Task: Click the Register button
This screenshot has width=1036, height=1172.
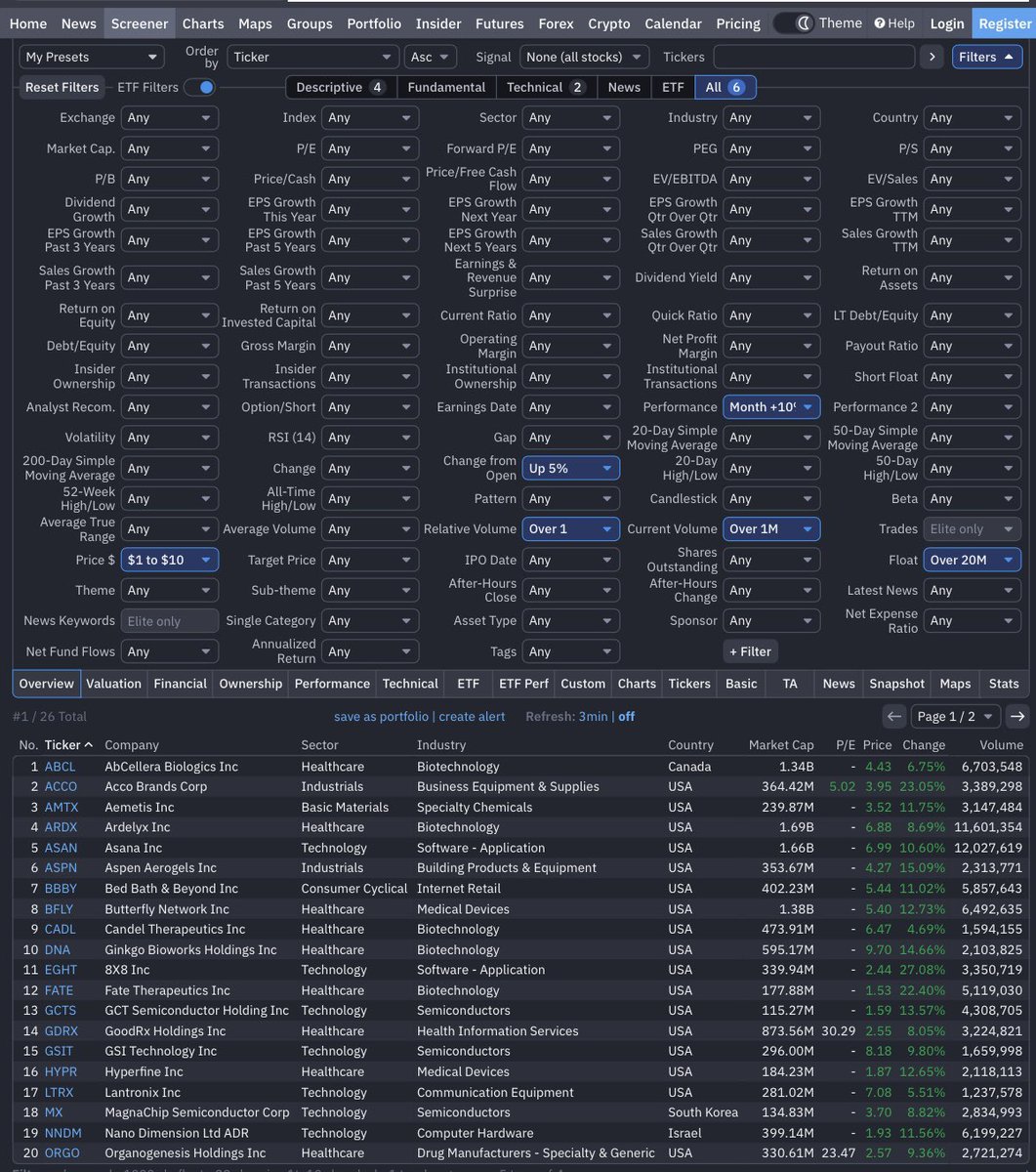Action: (1005, 23)
